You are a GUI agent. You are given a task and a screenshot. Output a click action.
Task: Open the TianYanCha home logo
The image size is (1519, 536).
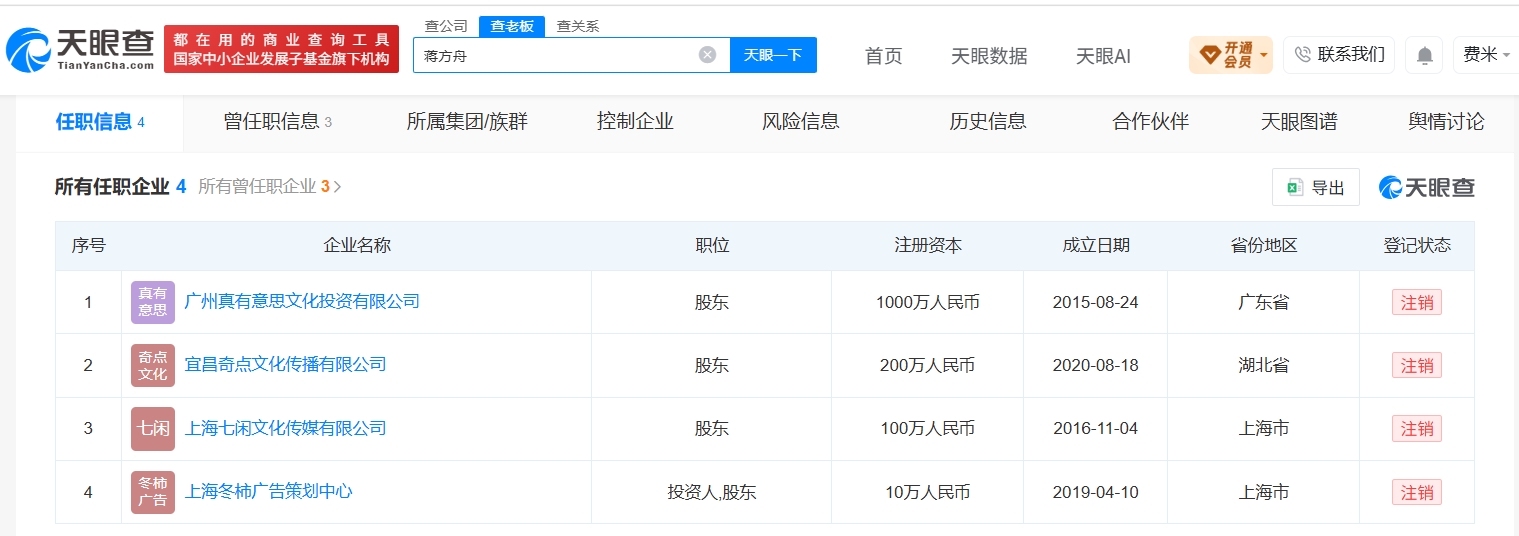pos(80,48)
